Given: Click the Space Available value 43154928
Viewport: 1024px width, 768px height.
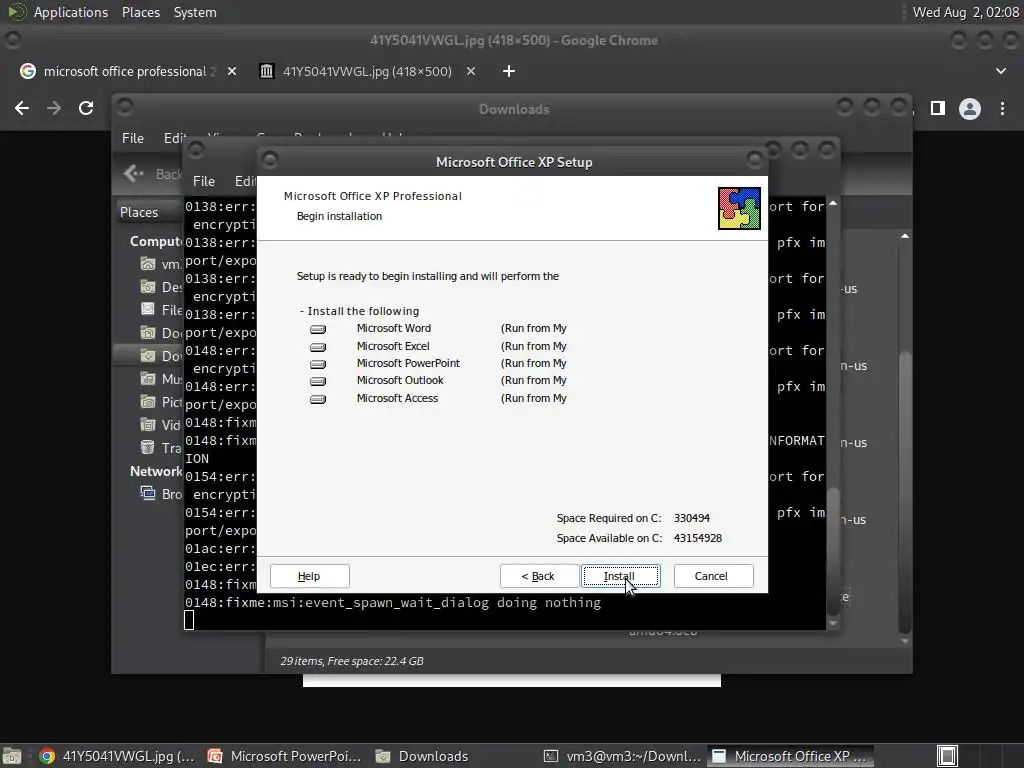Looking at the screenshot, I should point(697,538).
